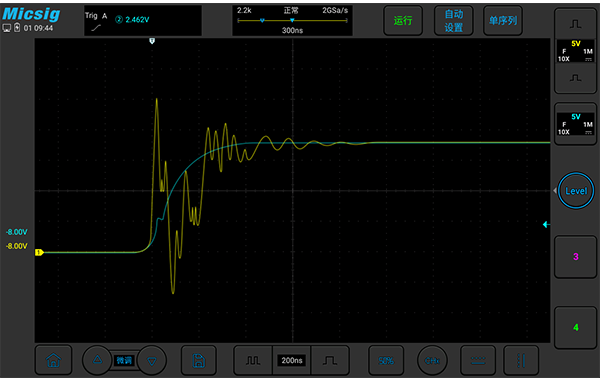Set trigger level to 50%
The height and width of the screenshot is (380, 600).
coord(386,360)
